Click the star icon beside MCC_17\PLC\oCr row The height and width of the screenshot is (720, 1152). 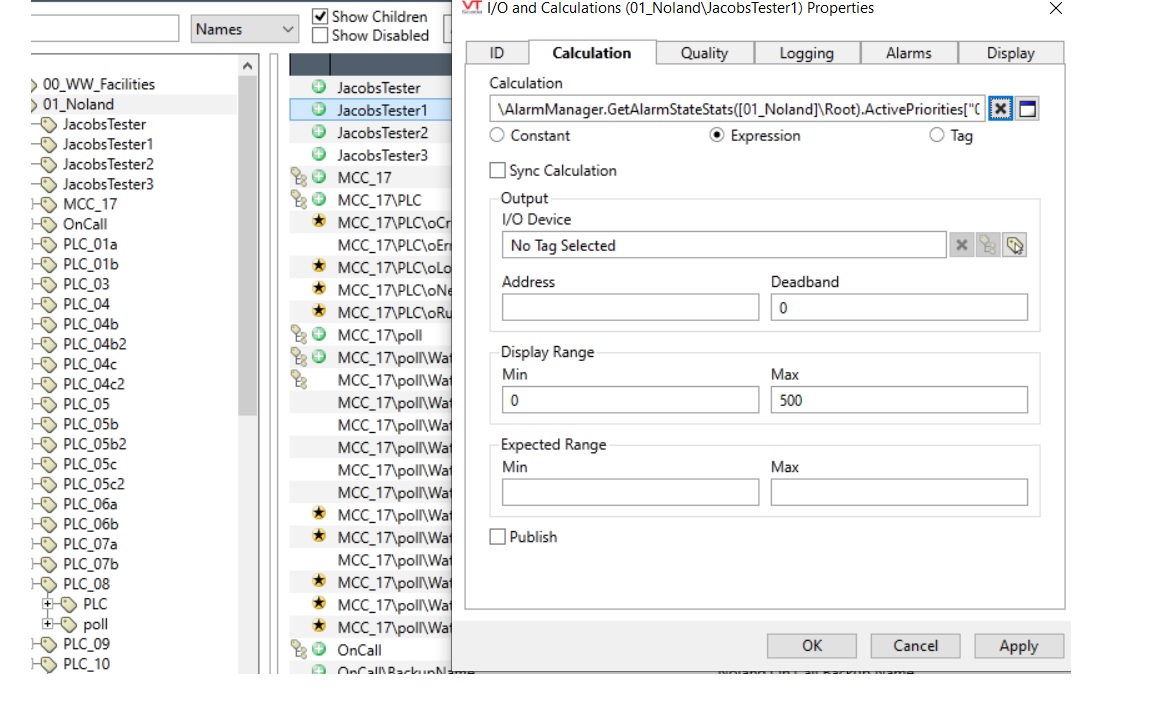coord(319,222)
